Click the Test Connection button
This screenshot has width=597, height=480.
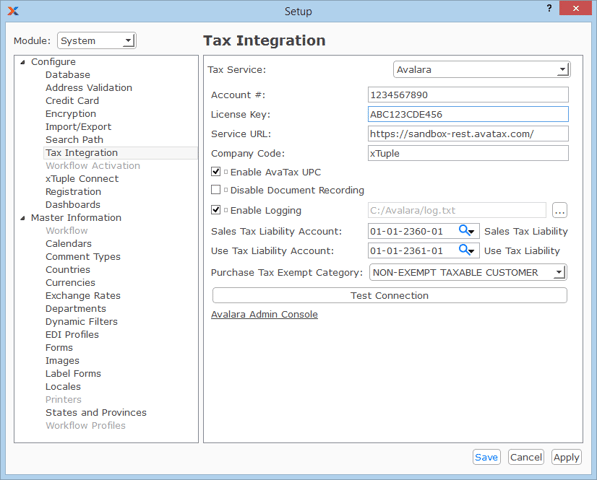389,295
